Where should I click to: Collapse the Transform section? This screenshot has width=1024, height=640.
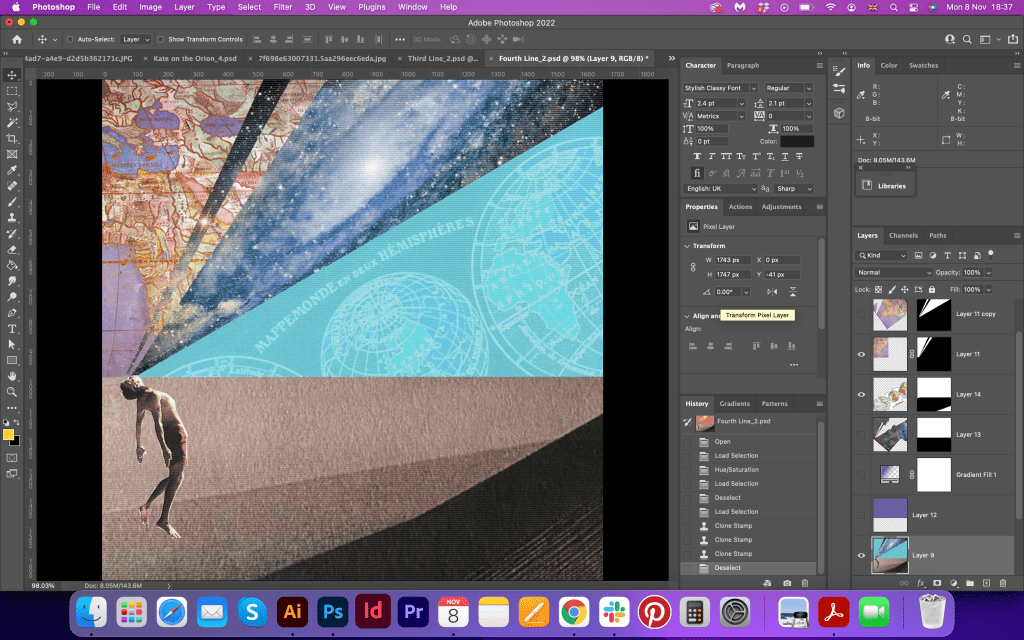point(687,246)
